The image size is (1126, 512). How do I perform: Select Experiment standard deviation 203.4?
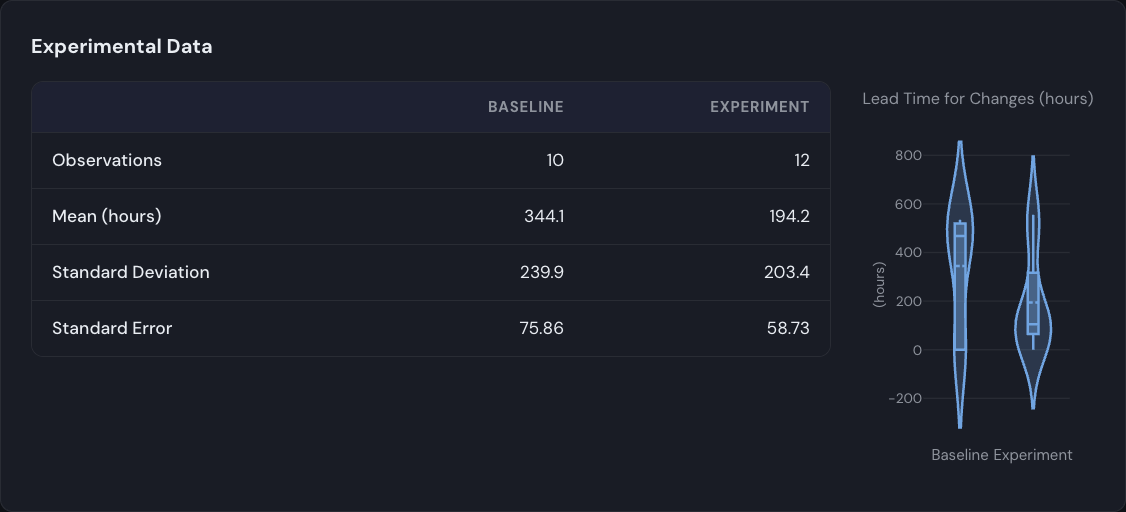pos(788,272)
